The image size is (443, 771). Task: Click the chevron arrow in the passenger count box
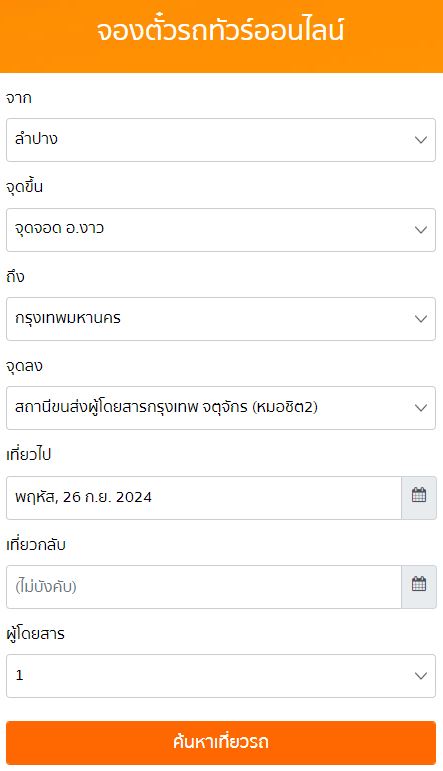[421, 676]
